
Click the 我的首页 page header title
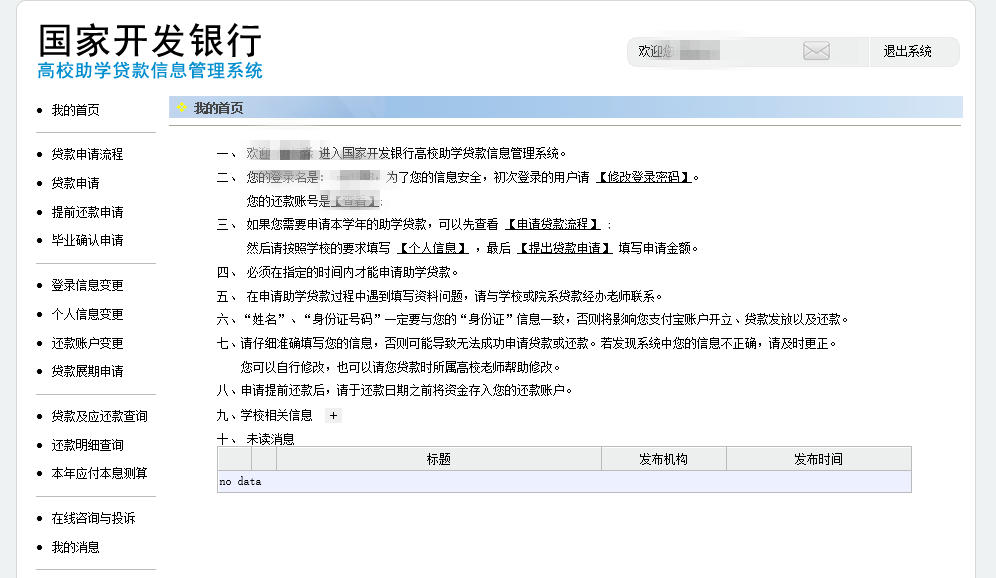pyautogui.click(x=219, y=108)
